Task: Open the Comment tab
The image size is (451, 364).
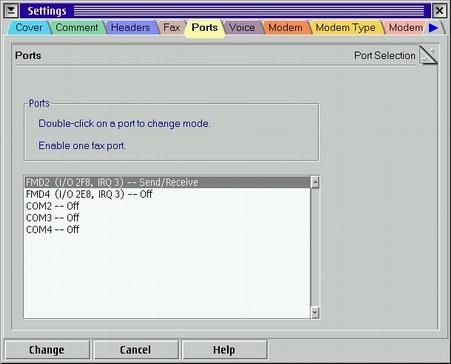Action: click(x=77, y=27)
